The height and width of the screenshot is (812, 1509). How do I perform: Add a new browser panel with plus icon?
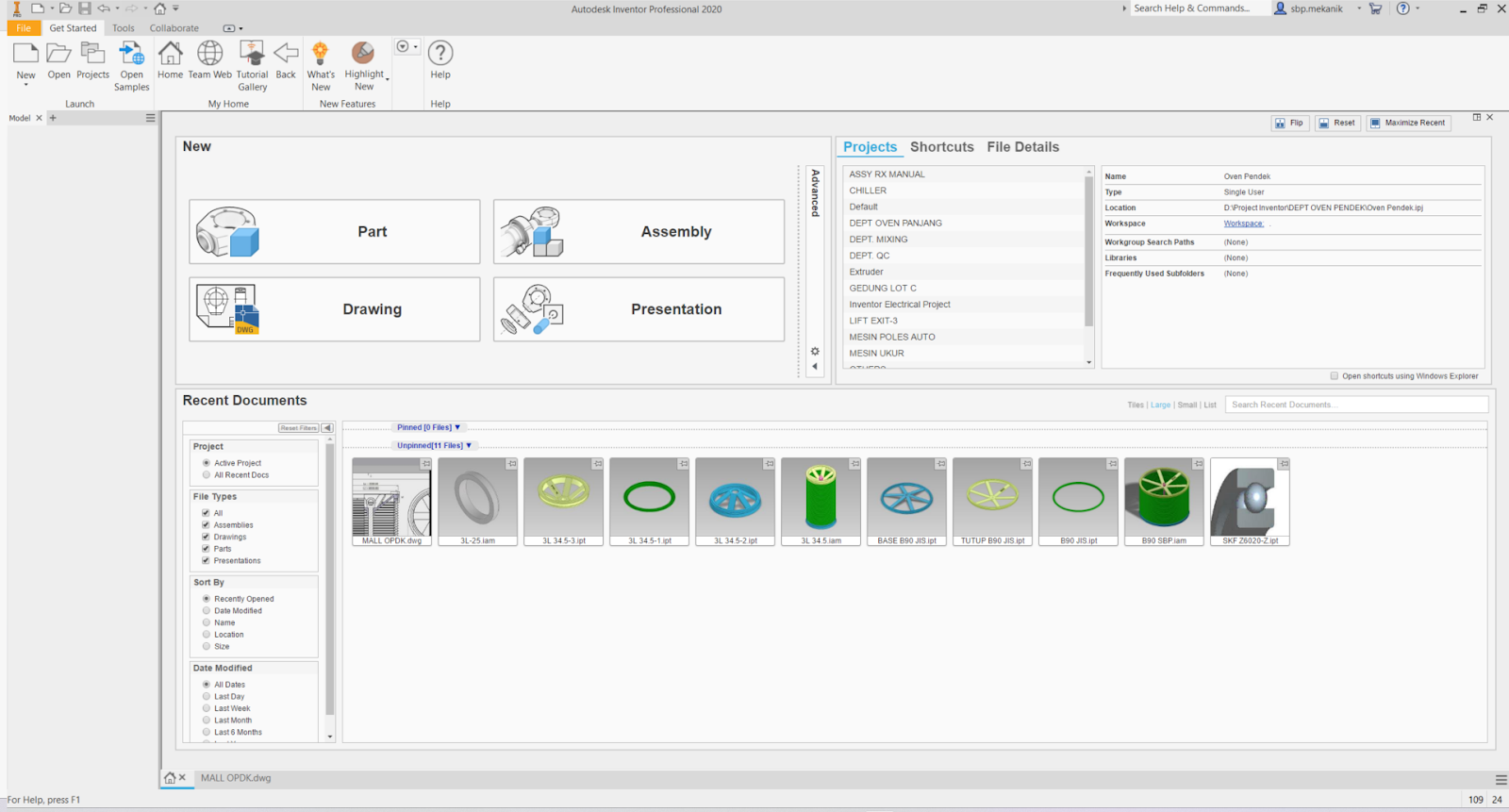click(53, 118)
